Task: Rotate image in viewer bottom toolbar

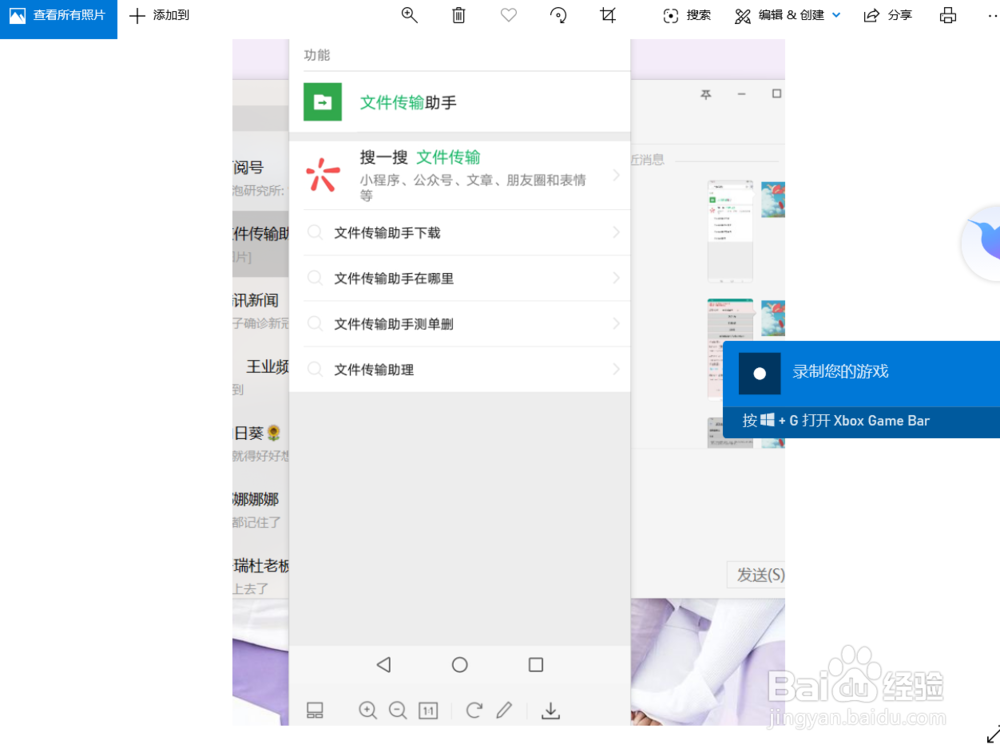Action: tap(474, 710)
